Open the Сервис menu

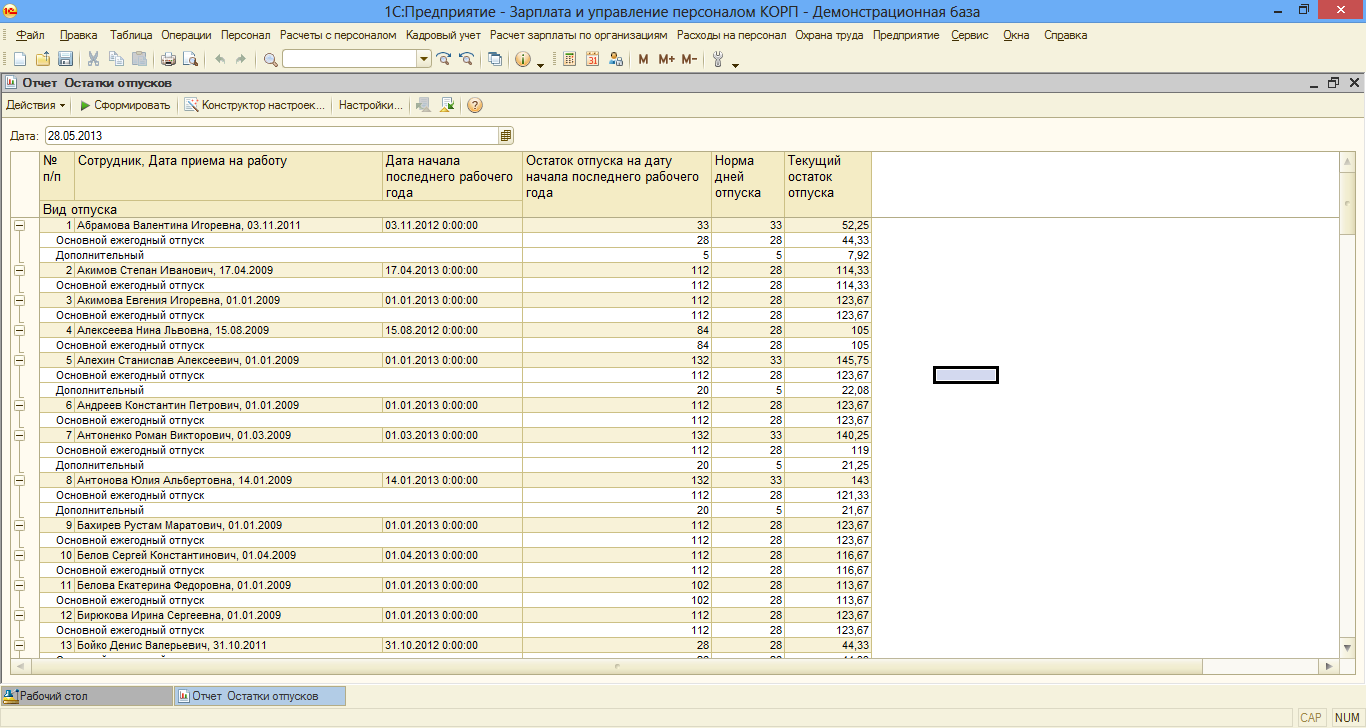(970, 35)
